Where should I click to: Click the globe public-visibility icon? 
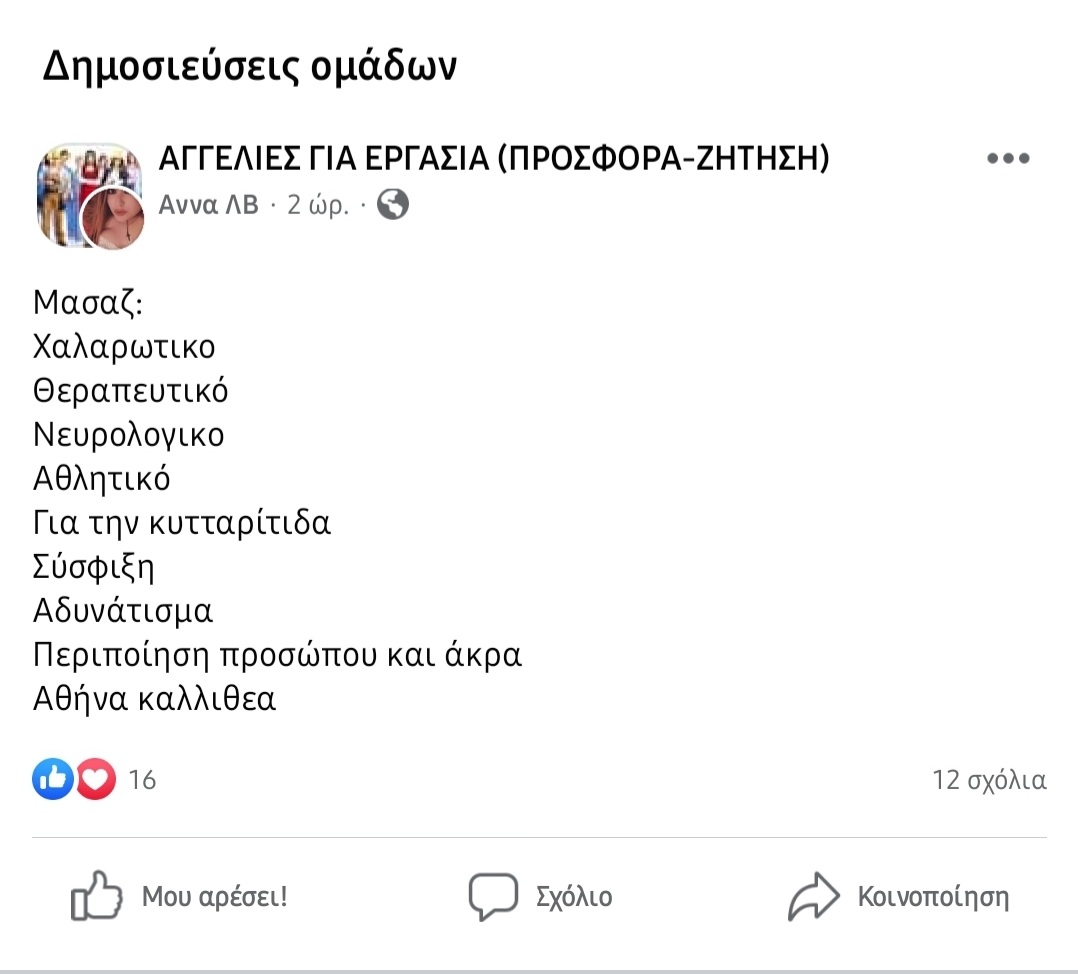coord(393,204)
